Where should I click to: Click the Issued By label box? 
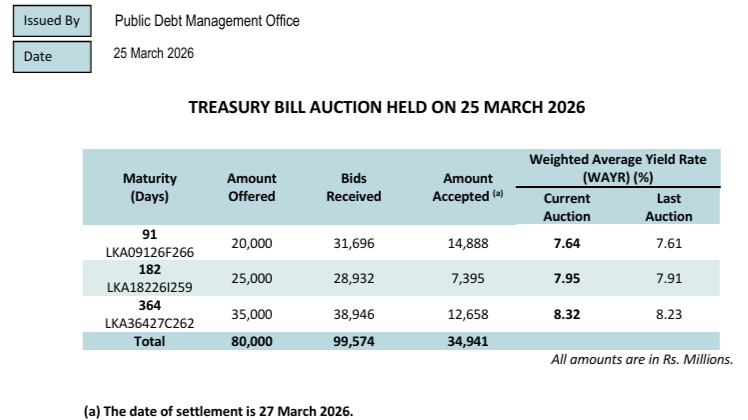49,21
